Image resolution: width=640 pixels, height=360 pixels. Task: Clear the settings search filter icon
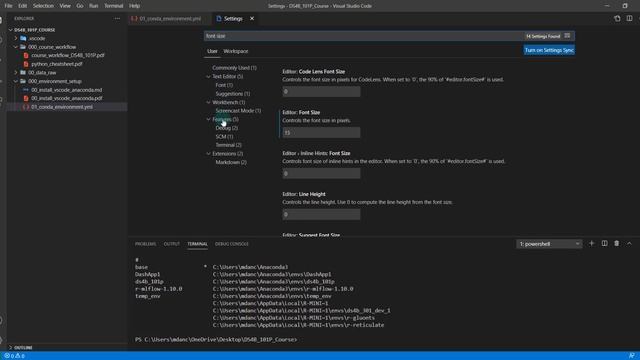point(567,36)
